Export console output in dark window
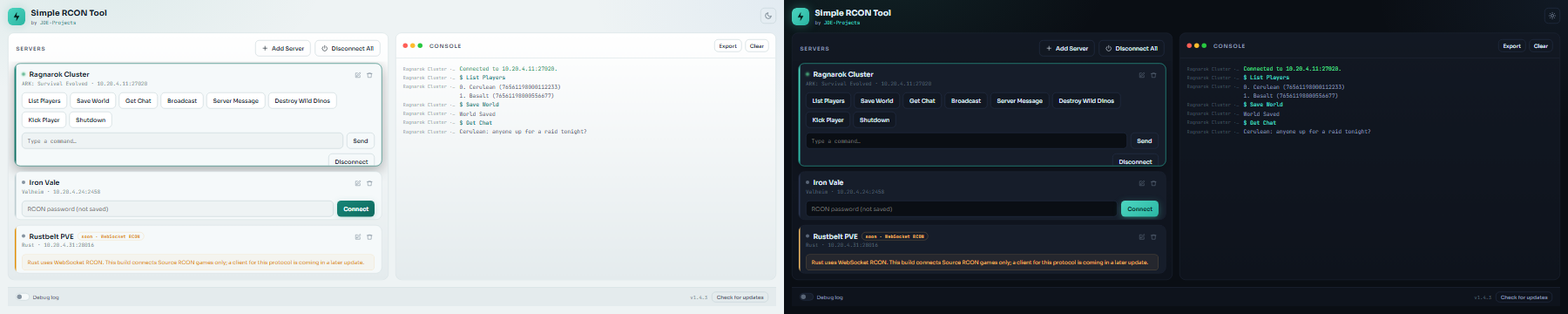 [1512, 46]
